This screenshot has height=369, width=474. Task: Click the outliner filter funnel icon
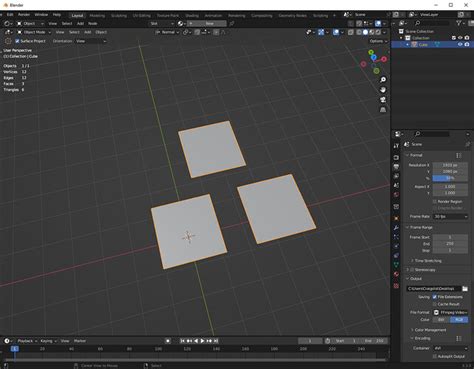click(x=459, y=23)
